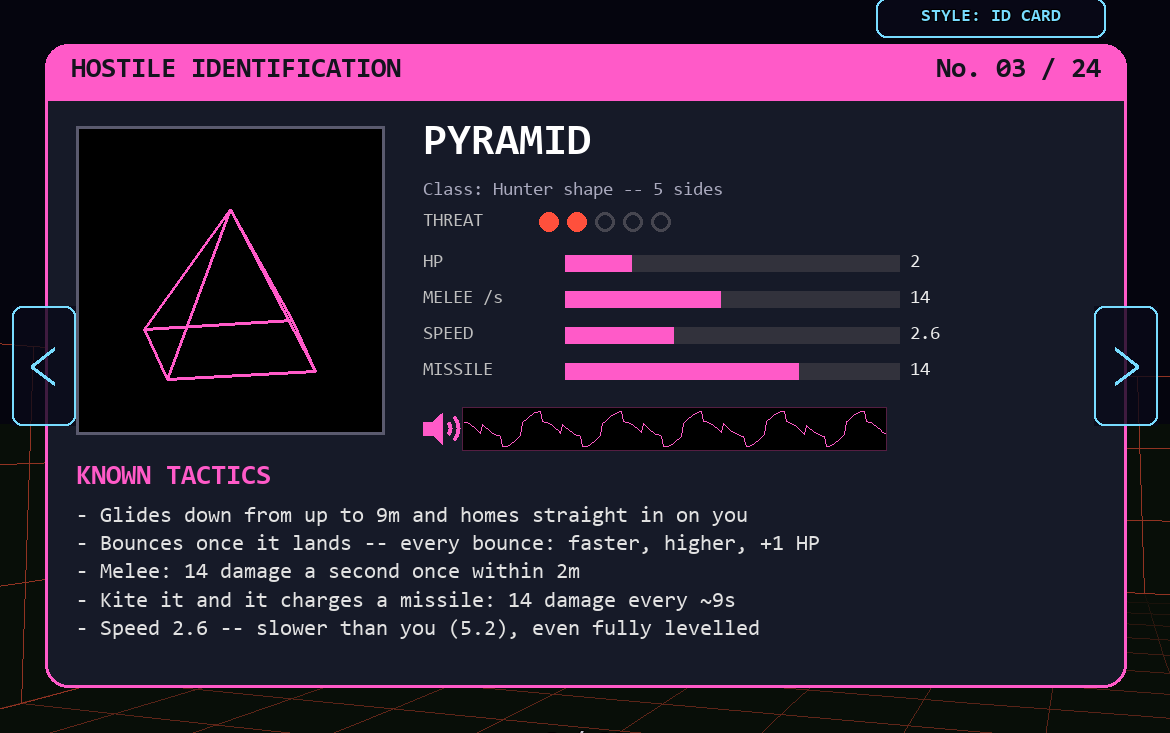Click the PYRAMID title text
Image resolution: width=1170 pixels, height=733 pixels.
(x=507, y=140)
